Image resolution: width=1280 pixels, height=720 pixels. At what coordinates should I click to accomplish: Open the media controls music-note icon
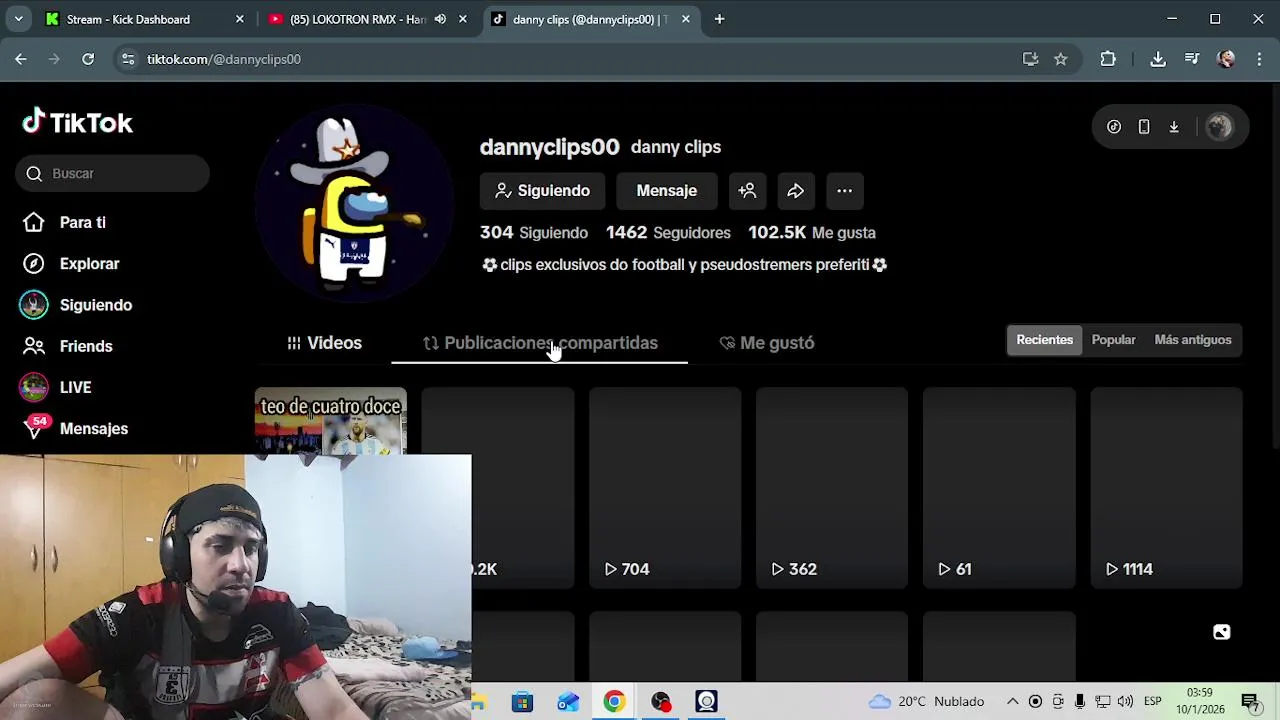[x=1192, y=59]
